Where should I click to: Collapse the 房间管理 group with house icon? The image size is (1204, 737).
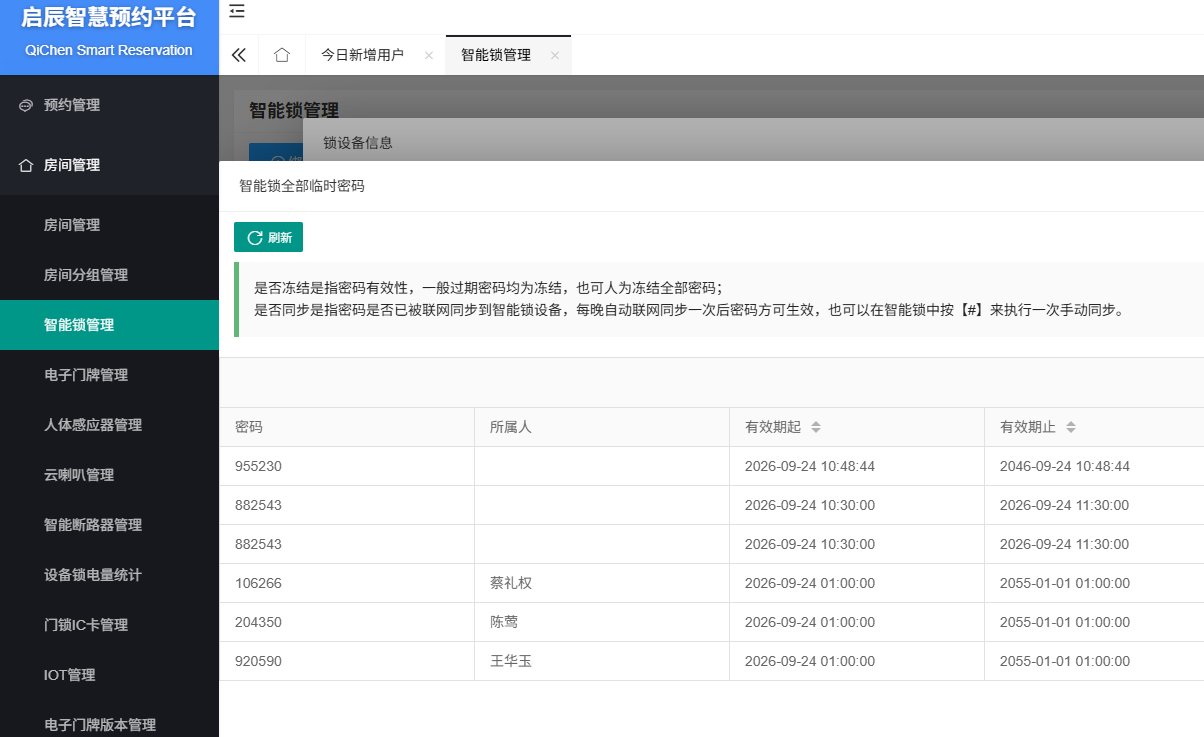[109, 165]
